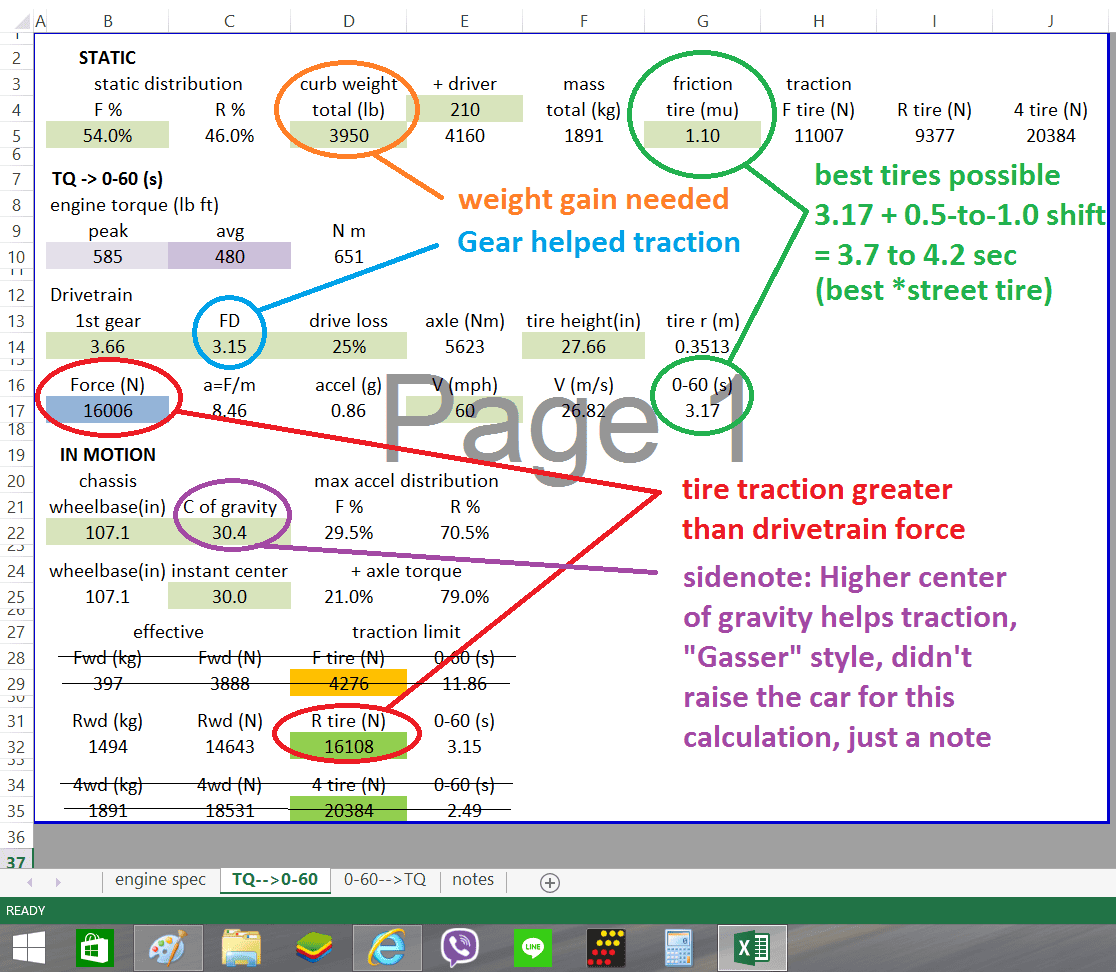
Task: Click 4 tire (N) cell 20384 in row 35
Action: [x=349, y=810]
